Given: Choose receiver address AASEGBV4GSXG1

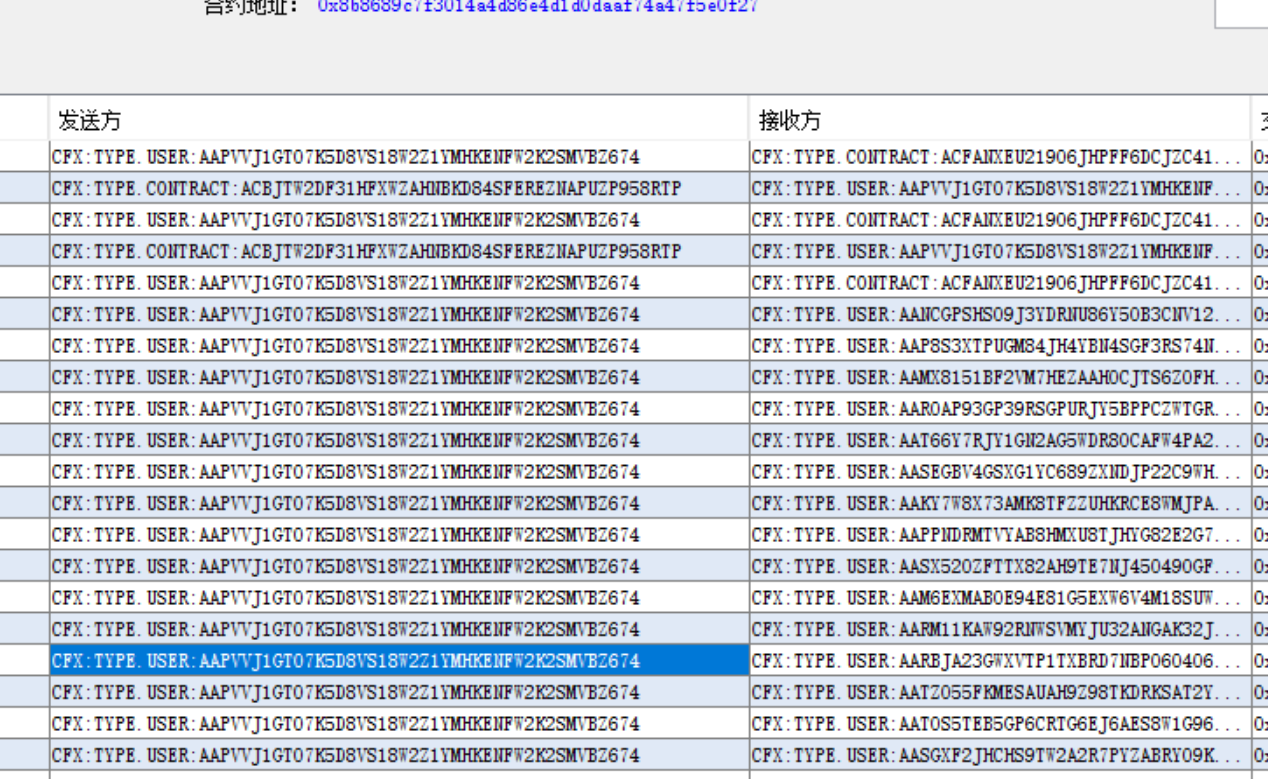Looking at the screenshot, I should click(1000, 472).
